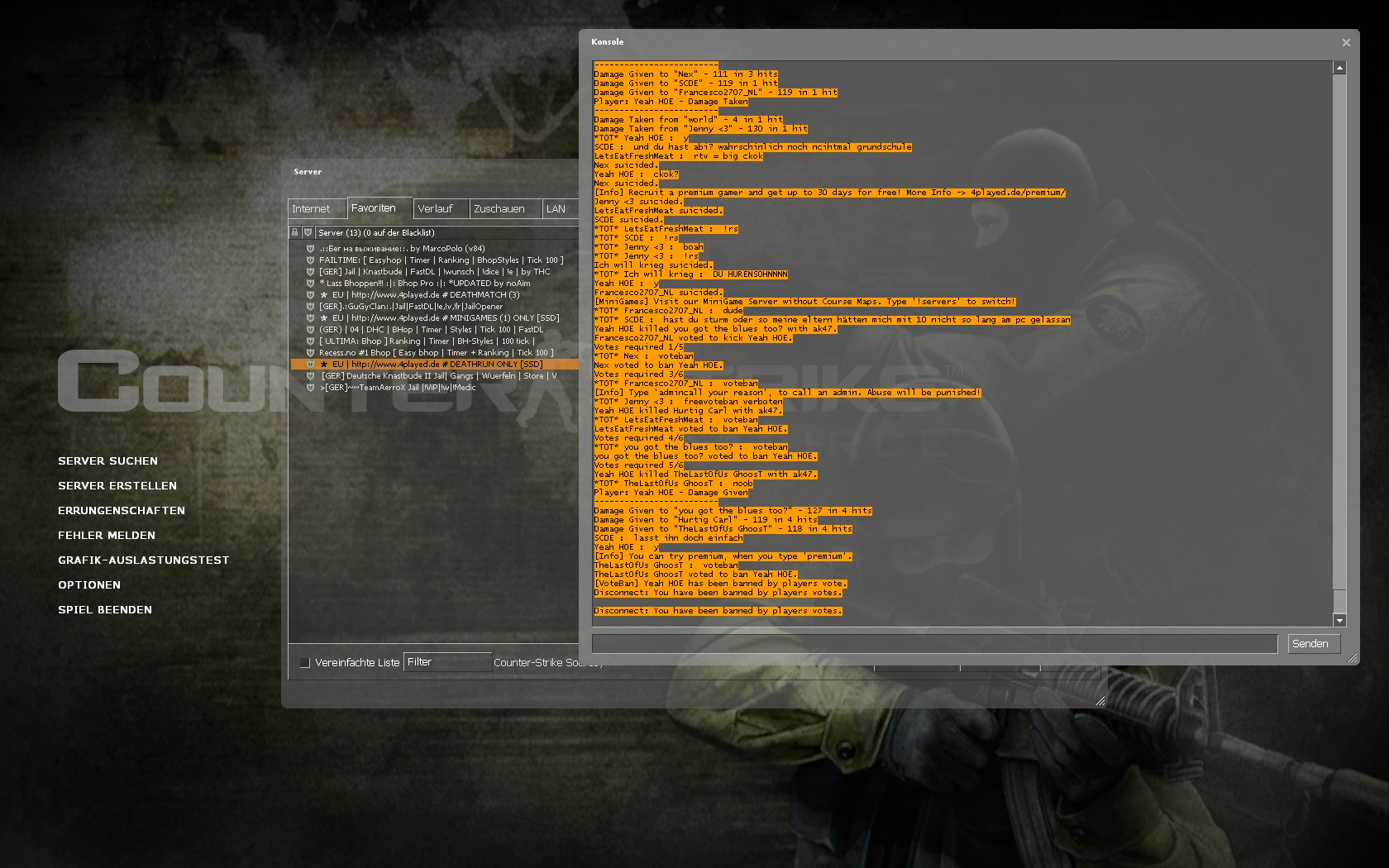Click the shield icon beside Lass Bhoppen server
Screen dimensions: 1389x868
310,283
